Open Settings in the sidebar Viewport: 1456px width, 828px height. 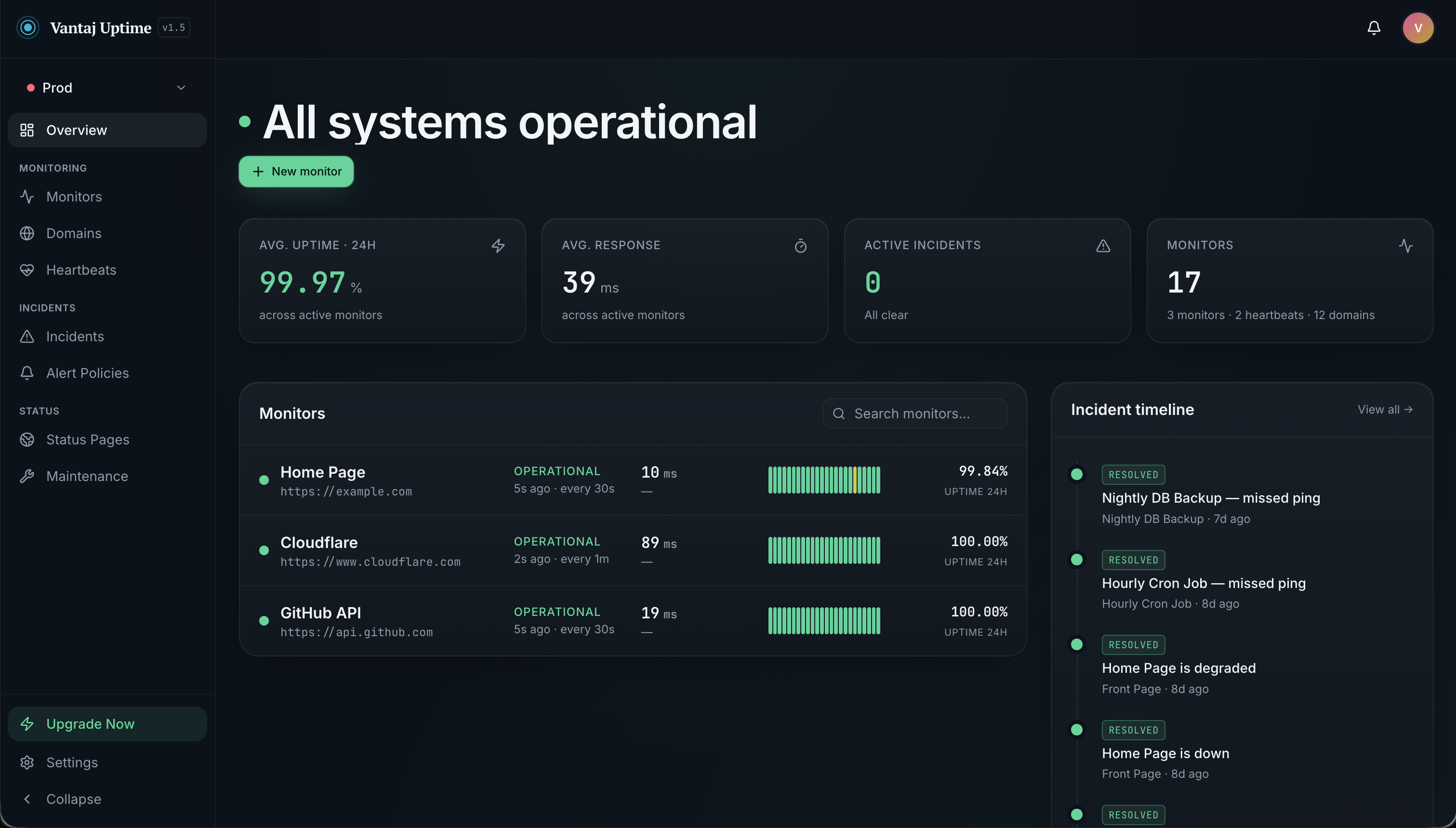click(x=107, y=762)
